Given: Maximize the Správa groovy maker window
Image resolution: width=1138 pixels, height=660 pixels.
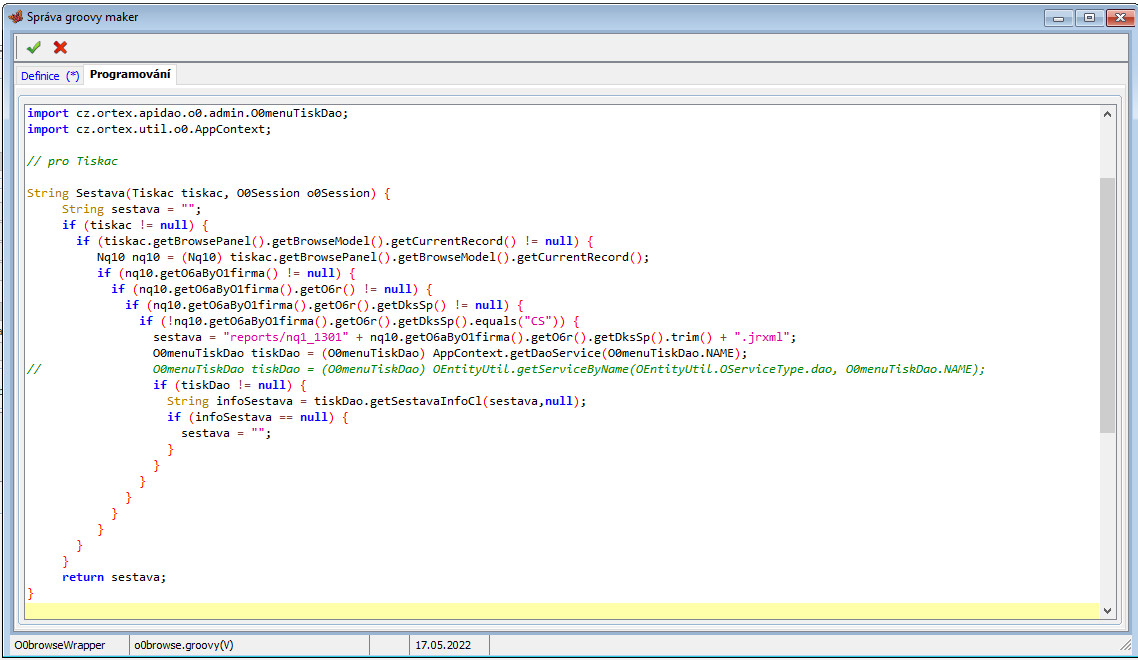Looking at the screenshot, I should click(1089, 17).
